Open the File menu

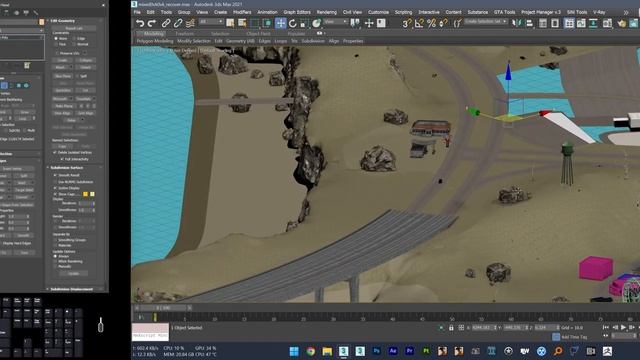pyautogui.click(x=137, y=12)
